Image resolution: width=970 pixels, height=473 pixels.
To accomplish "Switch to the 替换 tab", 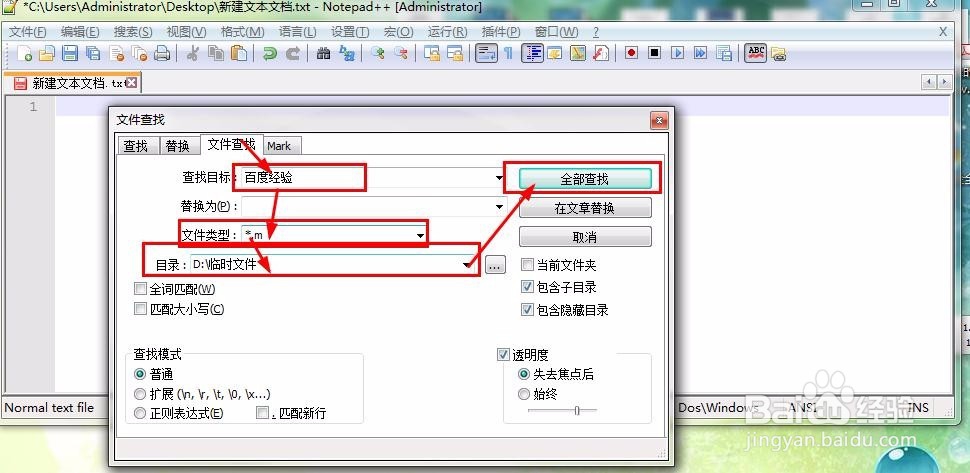I will 178,146.
